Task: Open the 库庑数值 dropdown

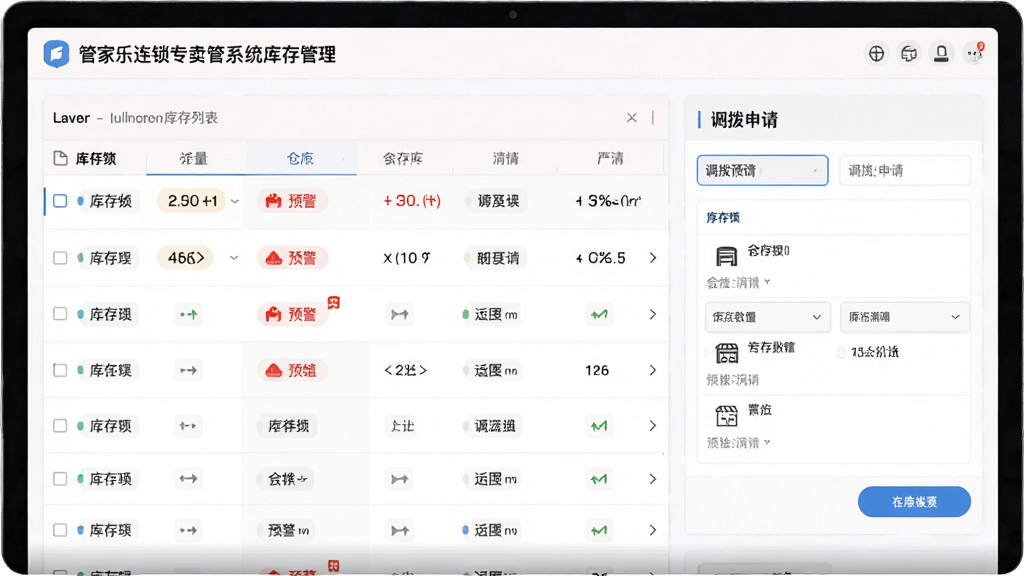Action: pos(767,317)
